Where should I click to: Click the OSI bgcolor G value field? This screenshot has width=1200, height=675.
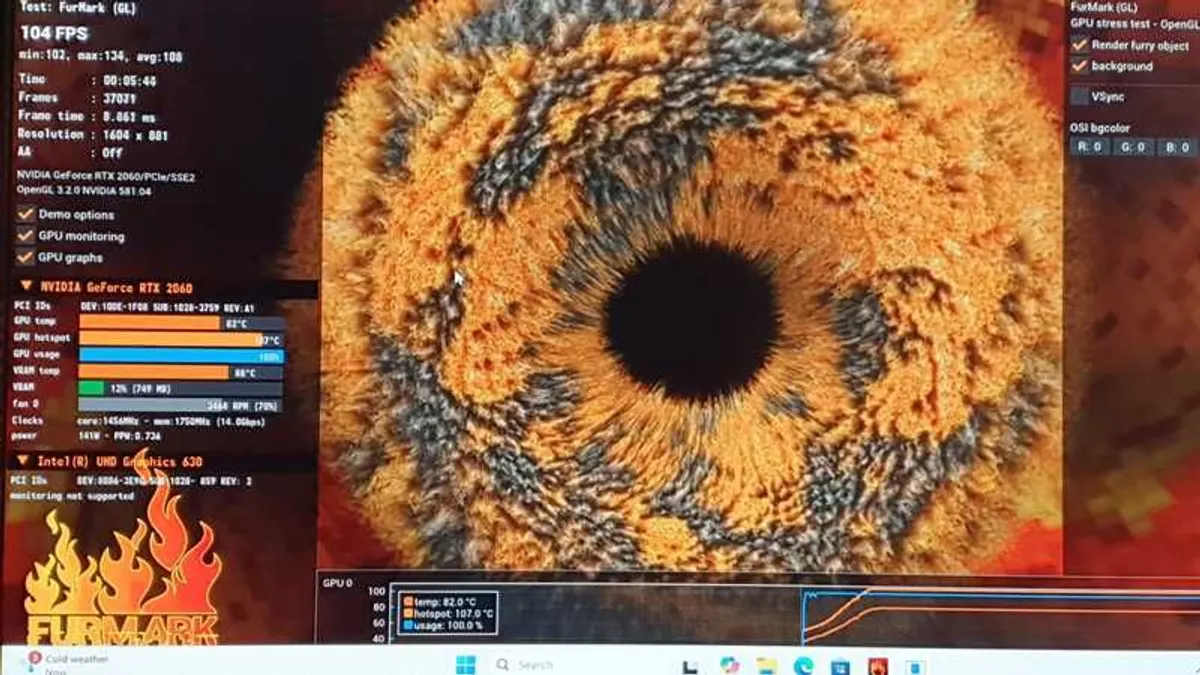[x=1132, y=147]
